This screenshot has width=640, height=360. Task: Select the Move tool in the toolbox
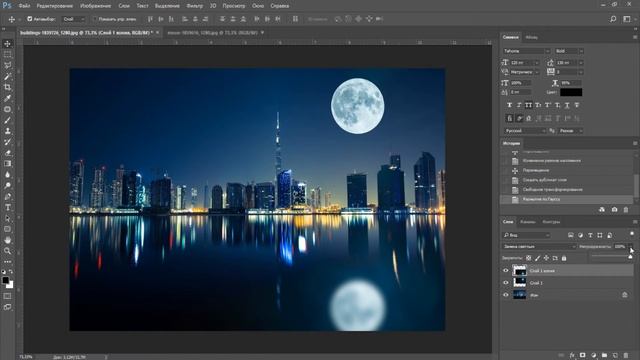(x=7, y=44)
